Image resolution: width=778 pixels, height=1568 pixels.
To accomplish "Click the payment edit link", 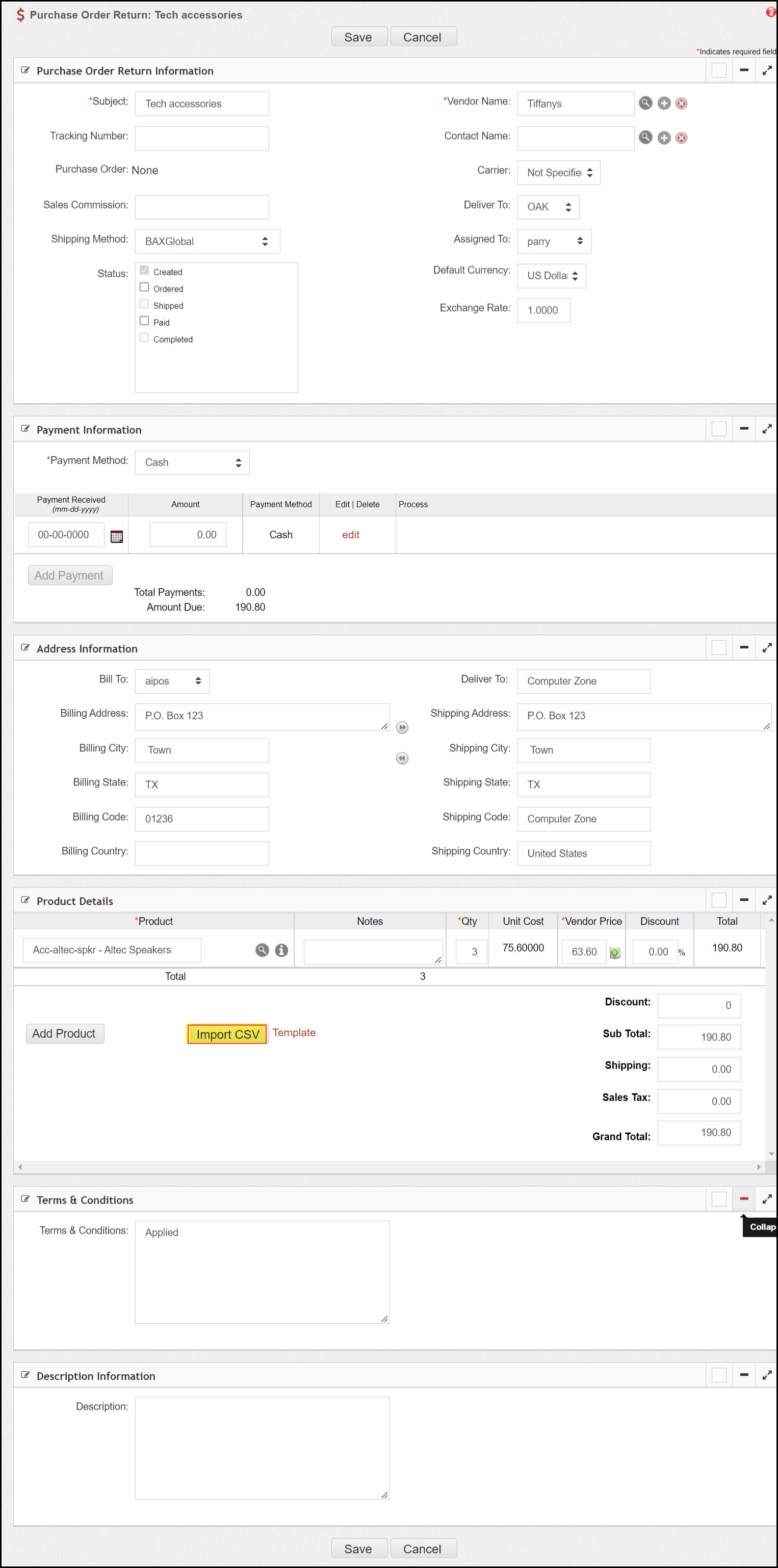I will (x=351, y=535).
